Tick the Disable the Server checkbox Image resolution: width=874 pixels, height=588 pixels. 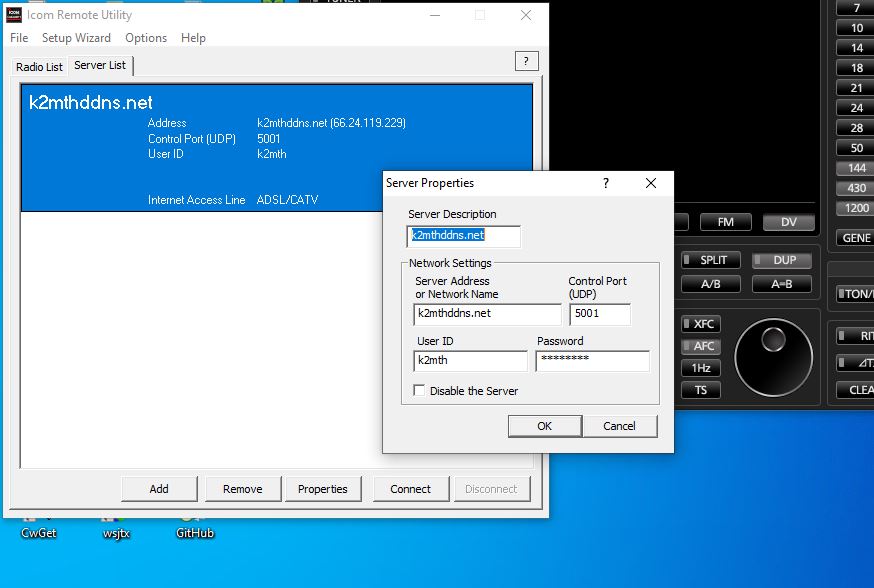[419, 390]
